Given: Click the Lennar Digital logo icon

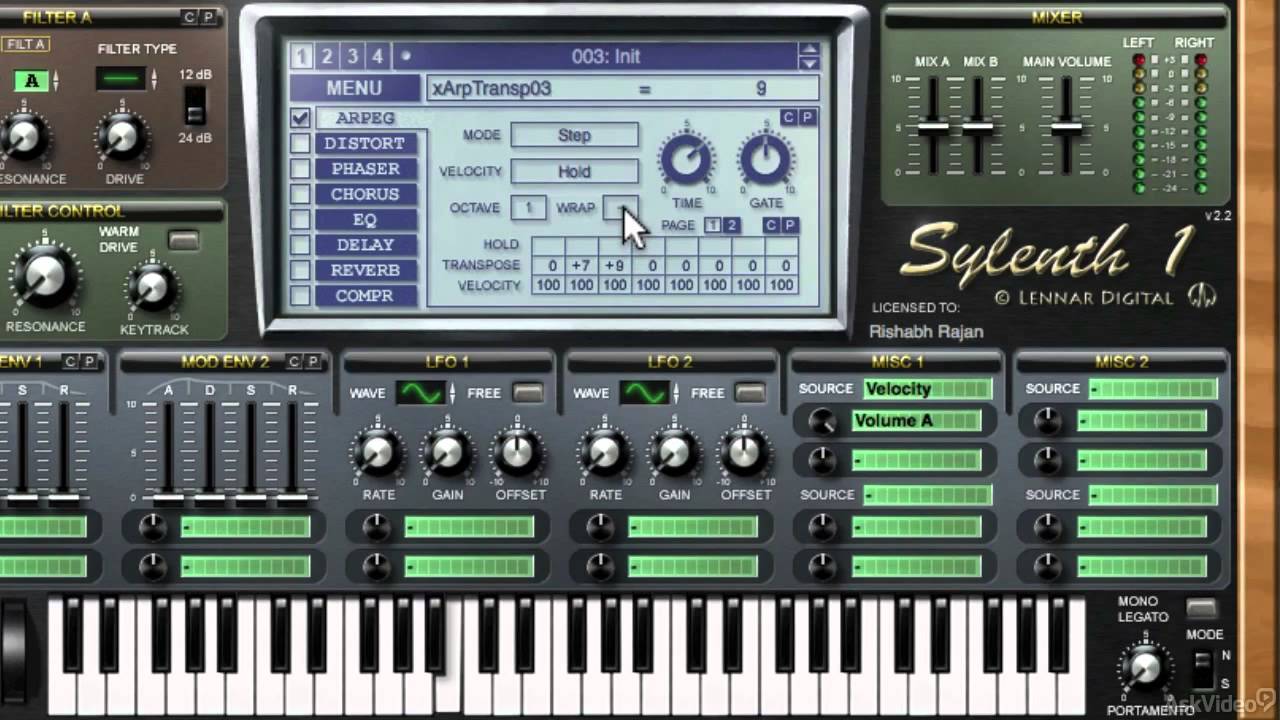Looking at the screenshot, I should click(1201, 296).
